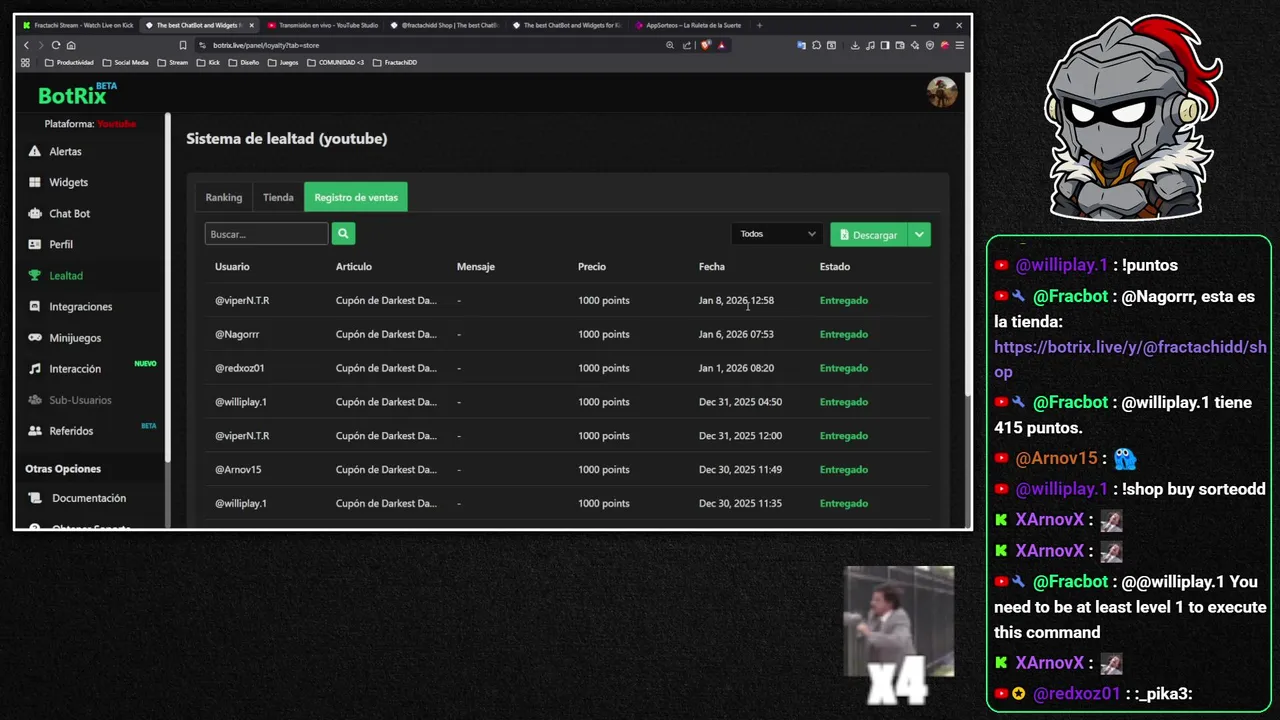Click the Estado column header

click(x=835, y=266)
